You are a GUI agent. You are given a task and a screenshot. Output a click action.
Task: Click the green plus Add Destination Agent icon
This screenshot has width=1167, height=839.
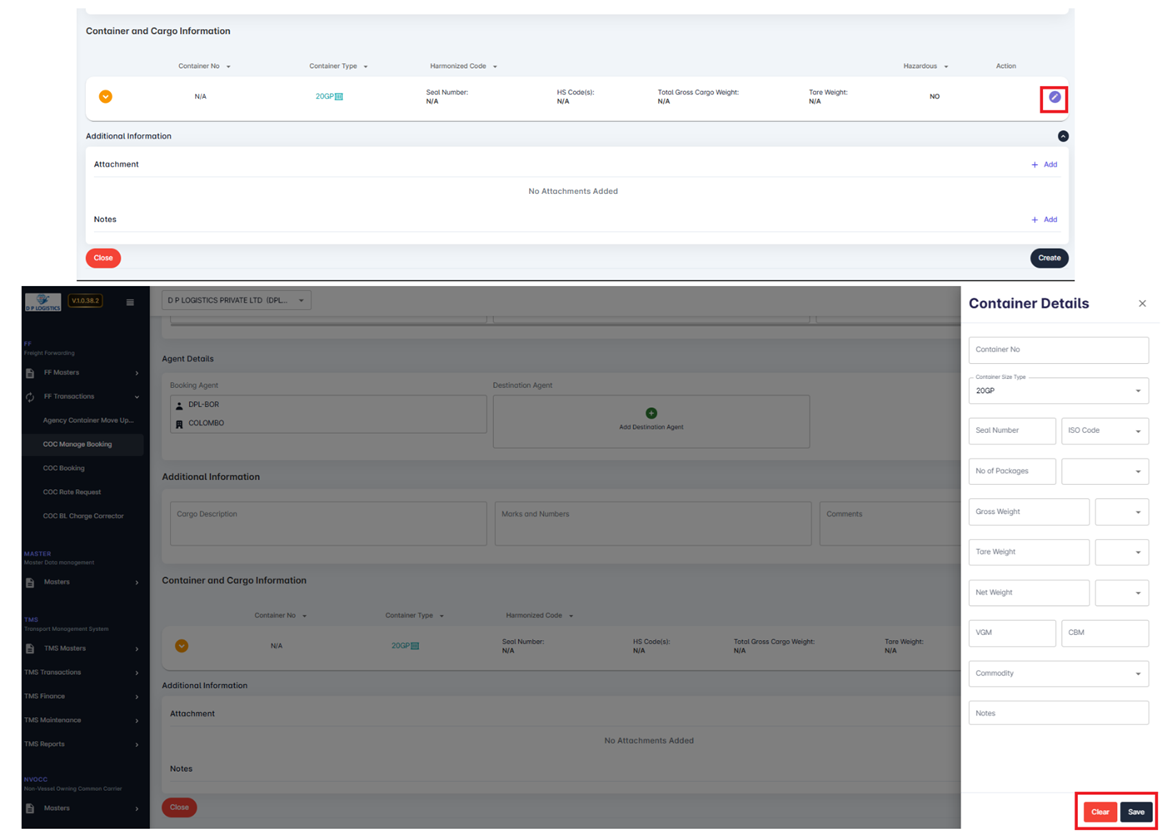pos(651,413)
